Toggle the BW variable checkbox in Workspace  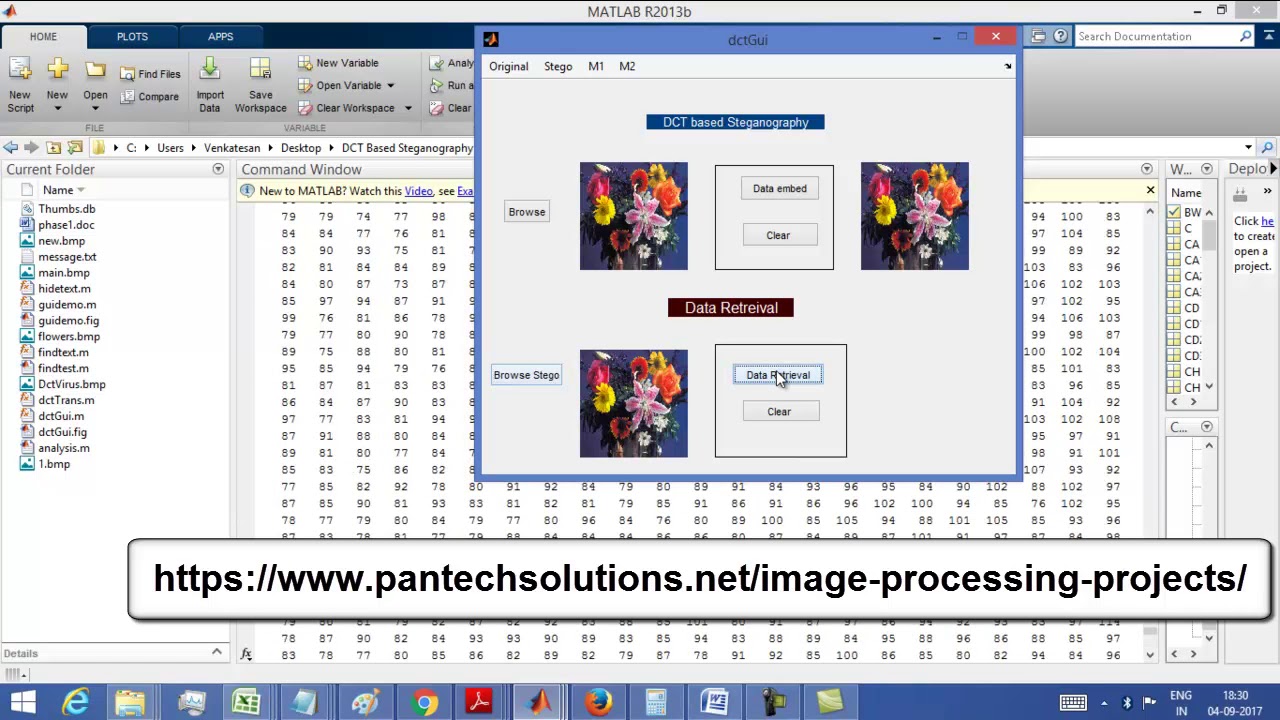[1174, 212]
